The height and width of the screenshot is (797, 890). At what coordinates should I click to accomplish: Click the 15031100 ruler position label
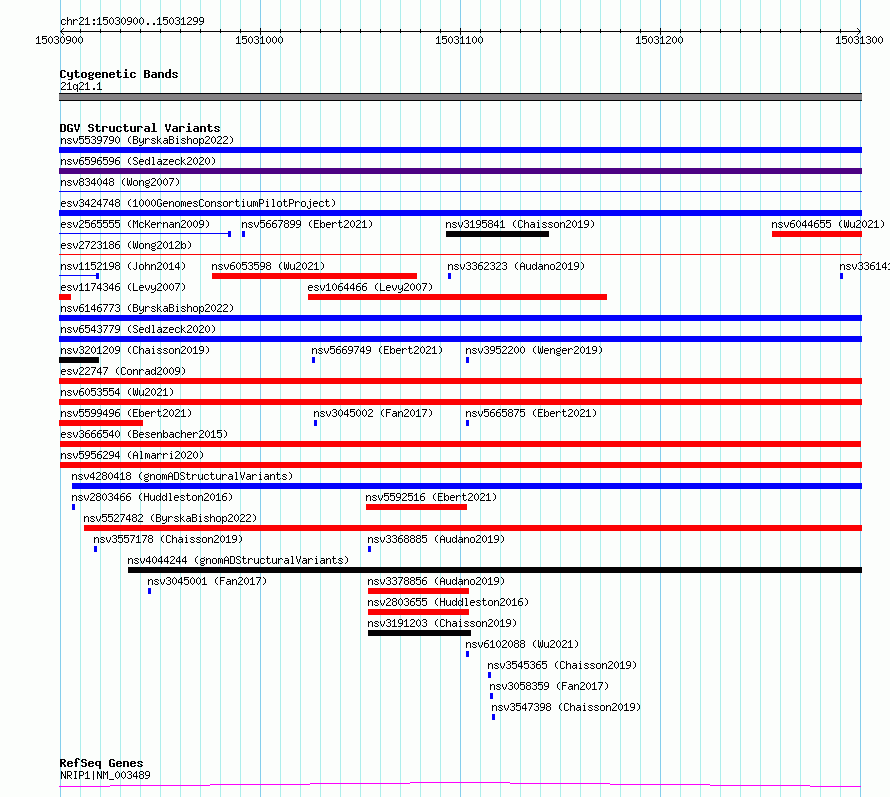click(x=459, y=40)
